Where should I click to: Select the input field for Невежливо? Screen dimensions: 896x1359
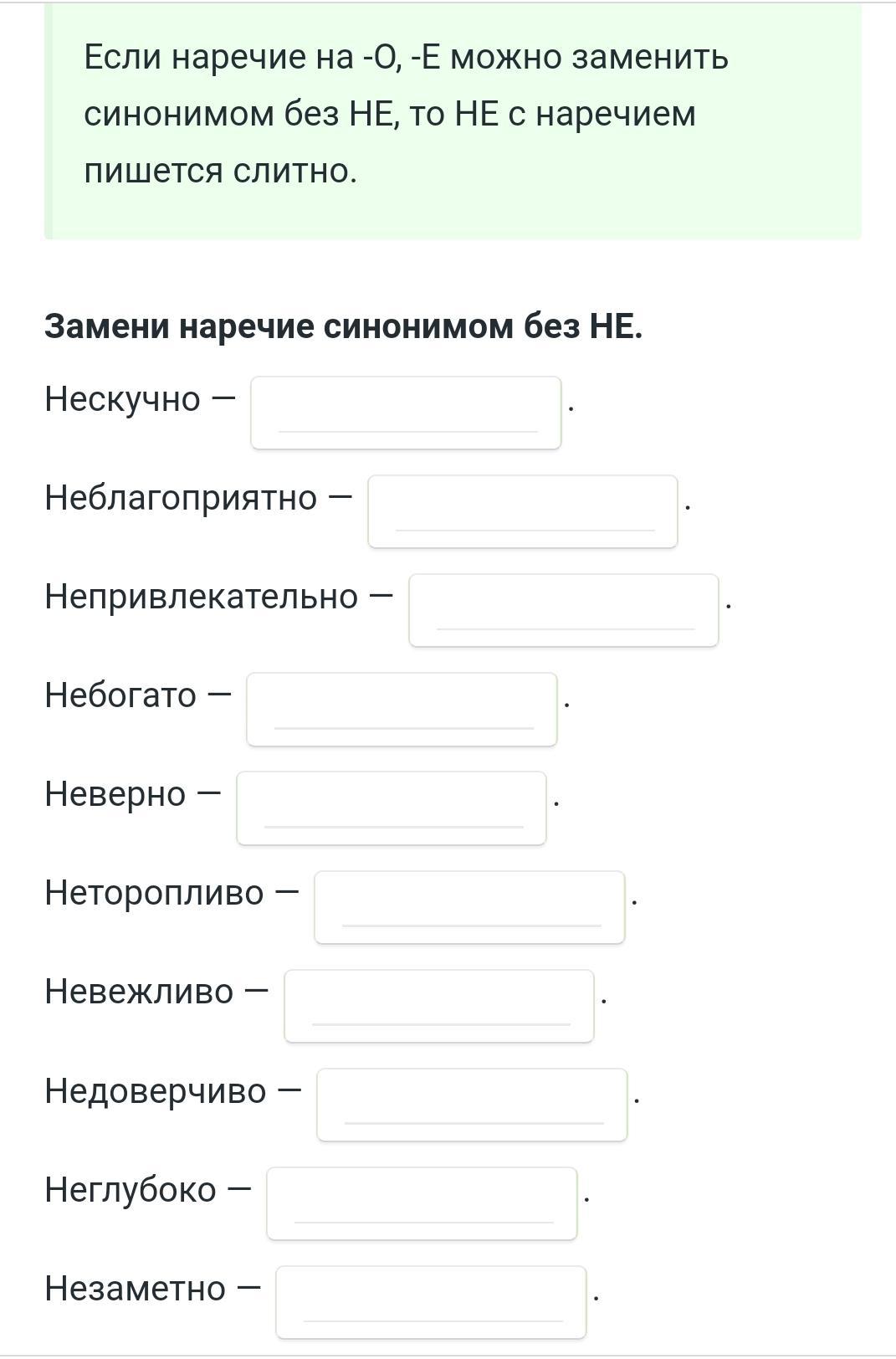point(439,1006)
